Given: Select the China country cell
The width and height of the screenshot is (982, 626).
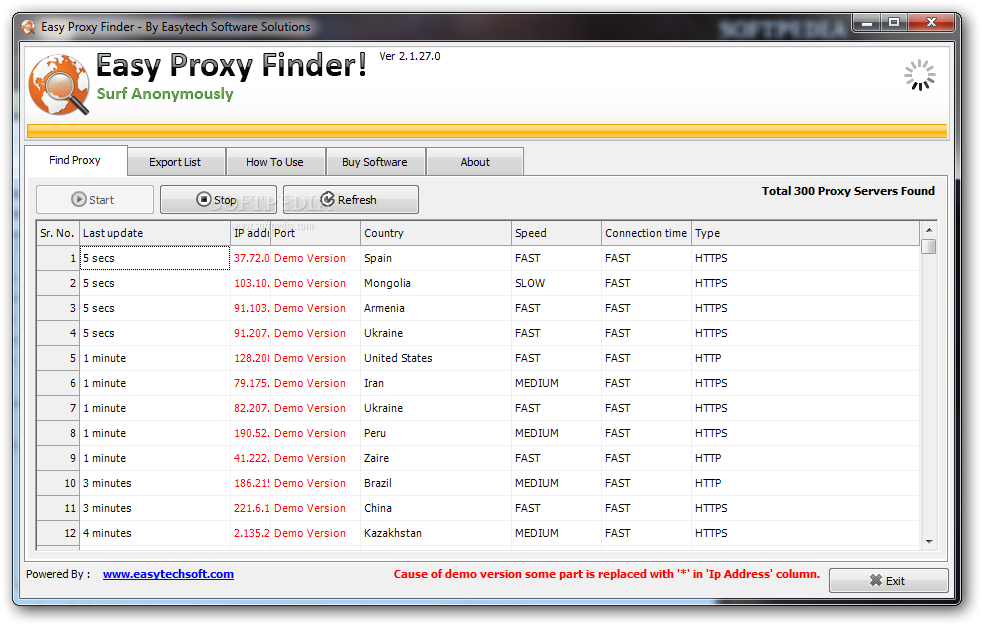Looking at the screenshot, I should [436, 508].
